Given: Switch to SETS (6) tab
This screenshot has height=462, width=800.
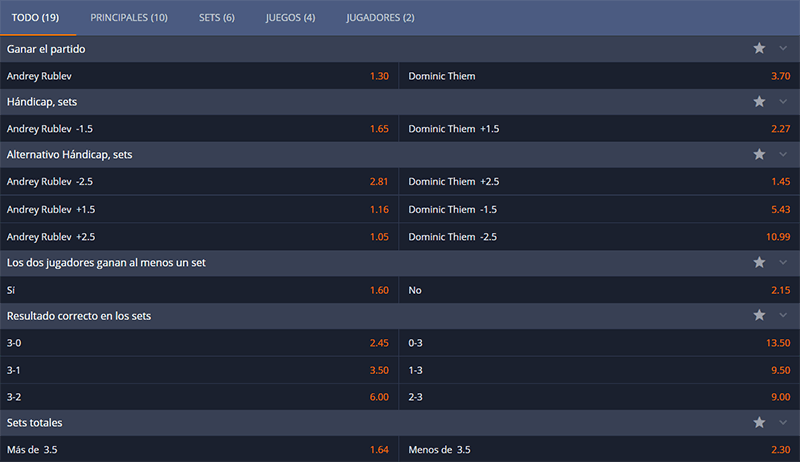Looking at the screenshot, I should pos(217,18).
